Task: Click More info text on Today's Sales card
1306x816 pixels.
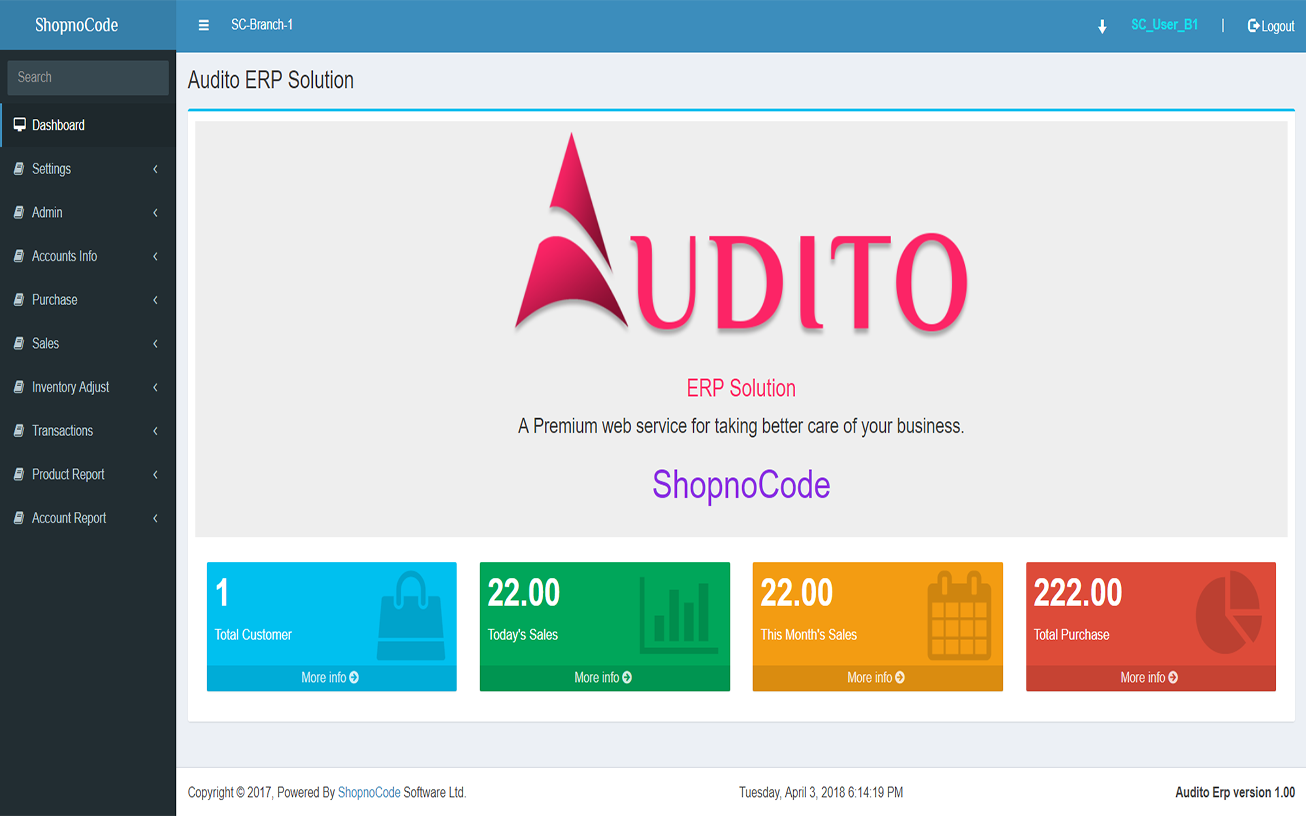Action: click(596, 678)
